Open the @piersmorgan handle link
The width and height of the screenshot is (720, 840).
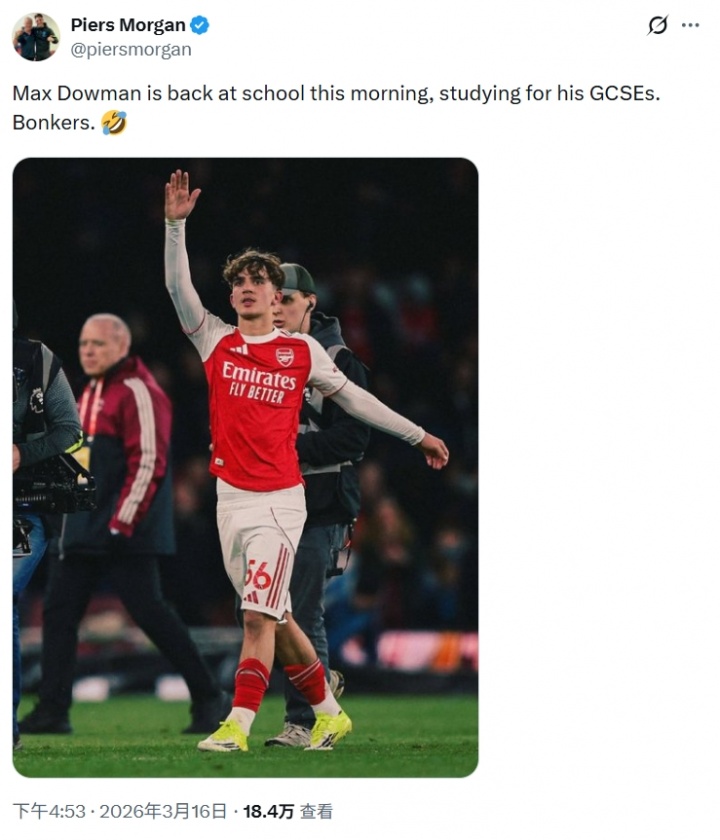click(x=131, y=49)
